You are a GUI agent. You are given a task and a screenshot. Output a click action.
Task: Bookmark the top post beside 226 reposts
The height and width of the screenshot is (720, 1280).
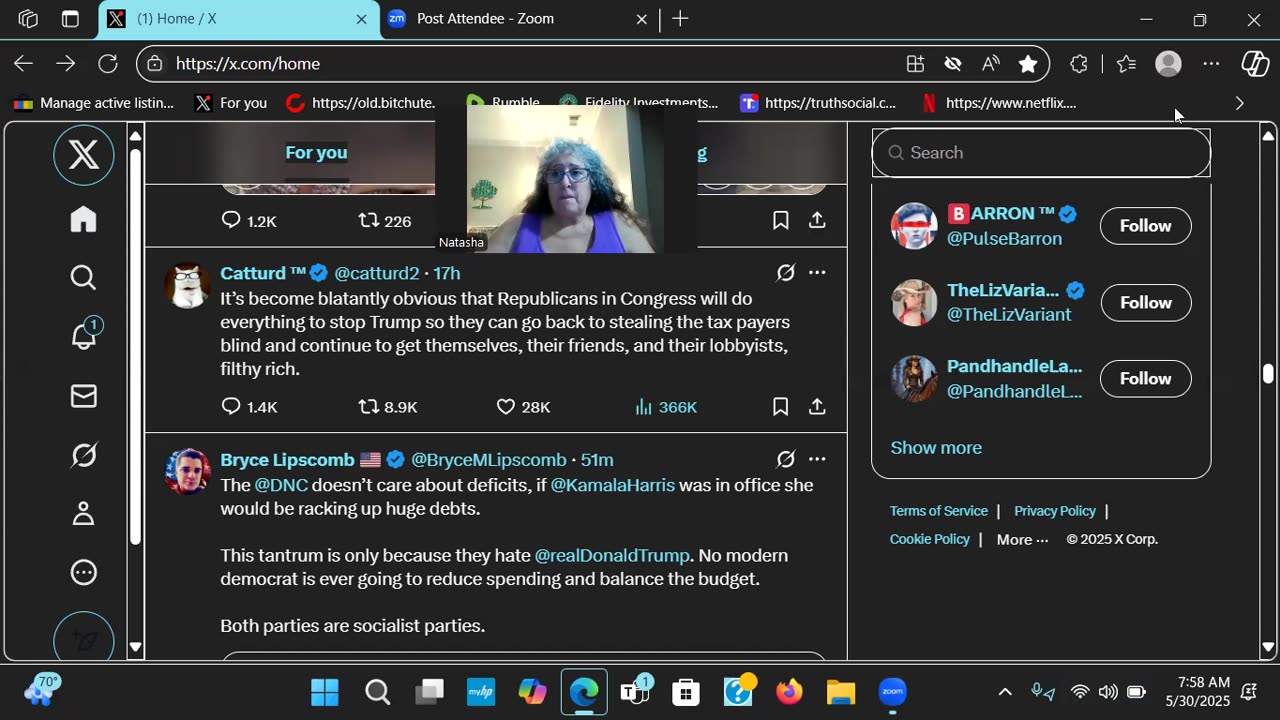(x=781, y=221)
